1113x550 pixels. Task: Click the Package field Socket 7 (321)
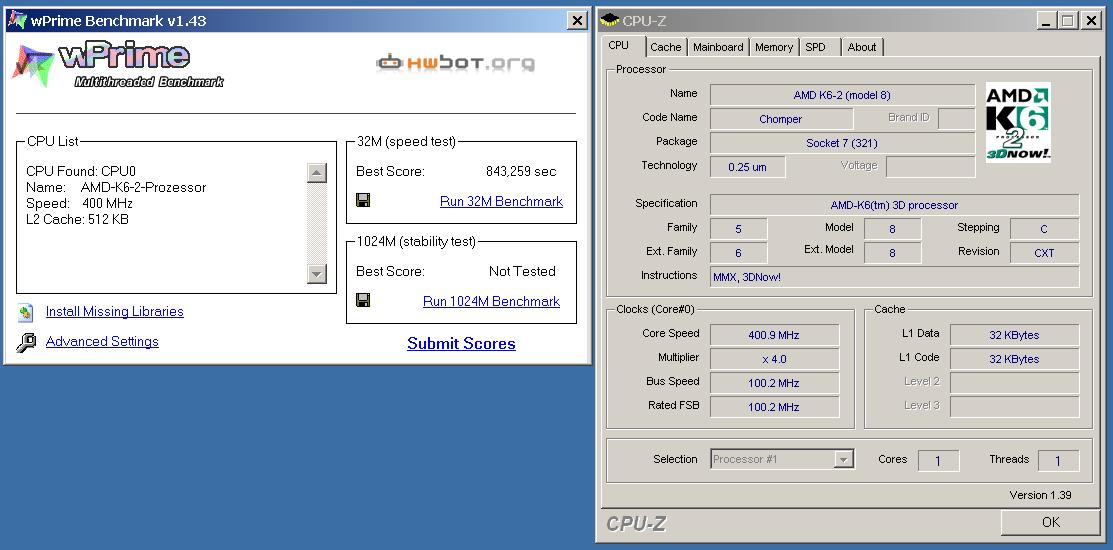[842, 143]
